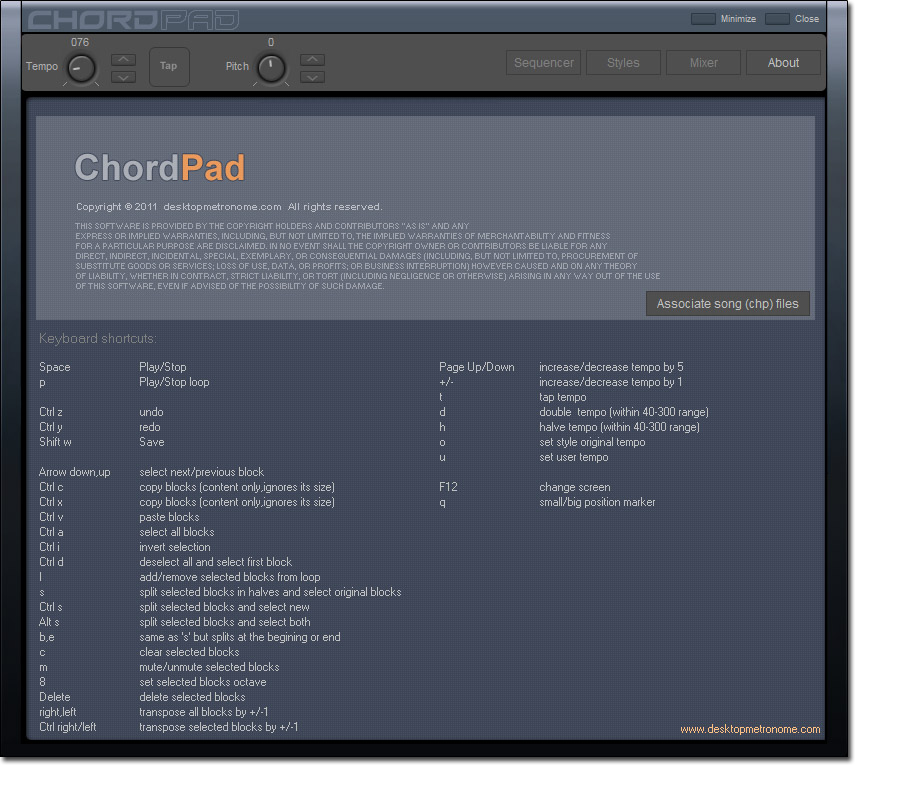Click 'select next/previous block' text

coord(201,472)
